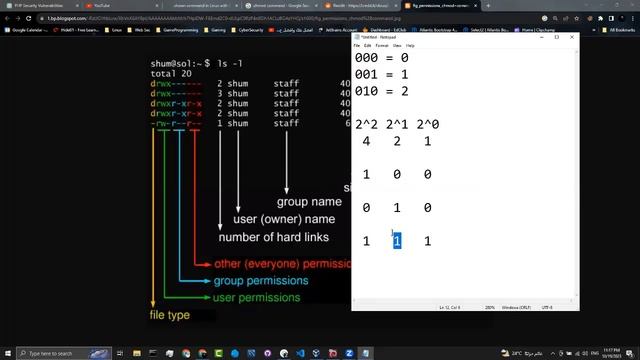Open the taskbar clock and date

pyautogui.click(x=611, y=353)
